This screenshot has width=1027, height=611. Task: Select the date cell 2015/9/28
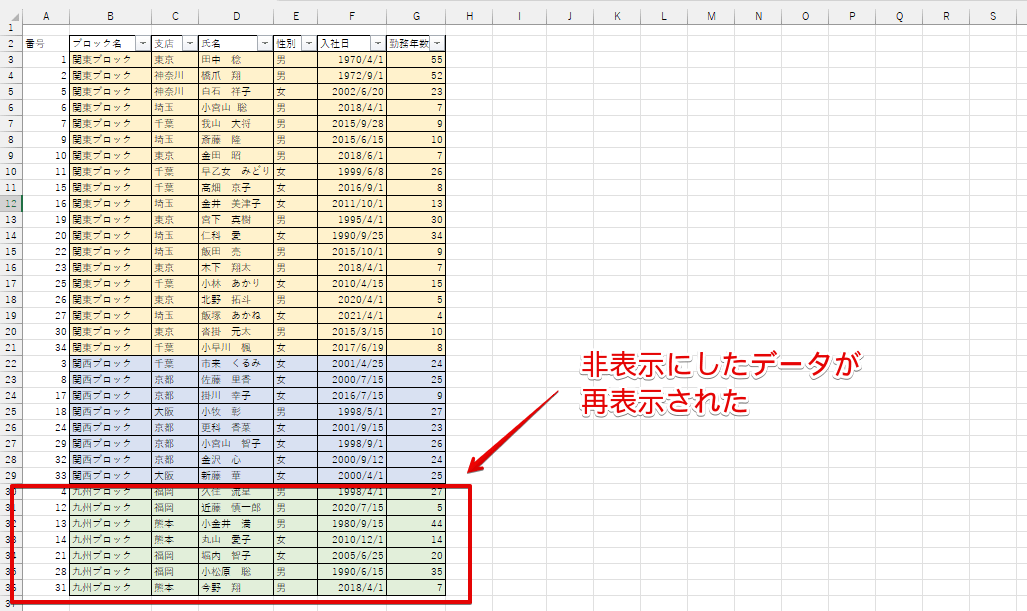[x=352, y=123]
